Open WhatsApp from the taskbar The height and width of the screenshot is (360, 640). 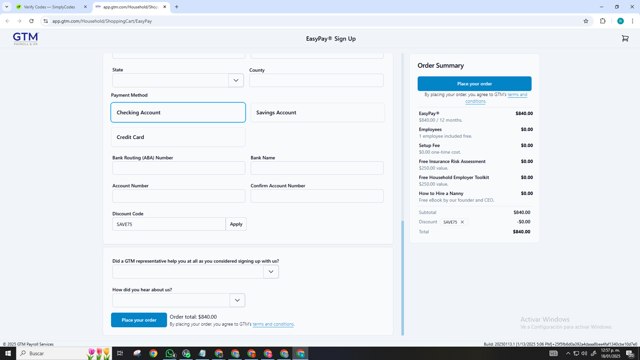pyautogui.click(x=170, y=353)
